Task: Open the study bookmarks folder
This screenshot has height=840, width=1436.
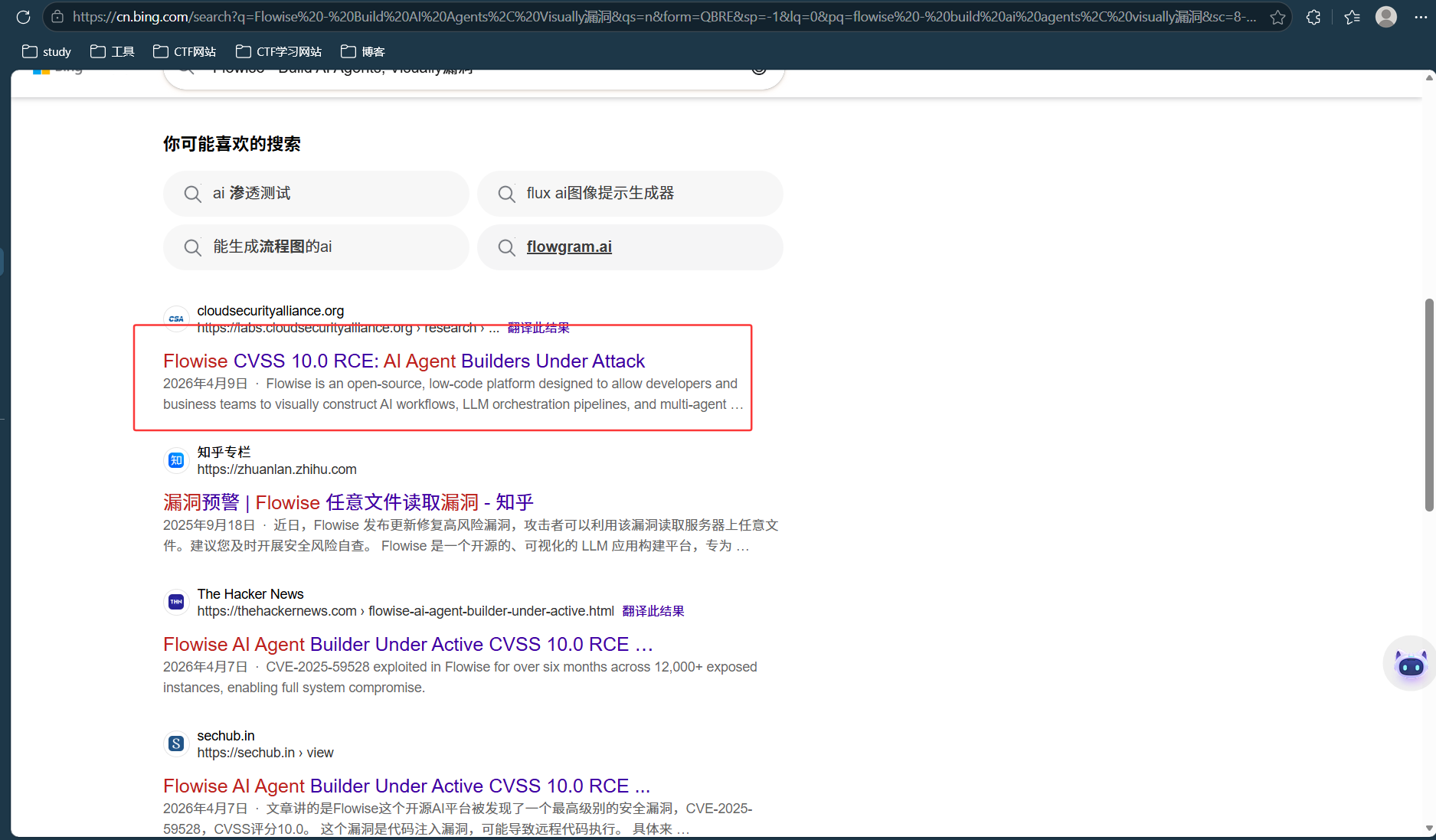Action: [x=47, y=51]
